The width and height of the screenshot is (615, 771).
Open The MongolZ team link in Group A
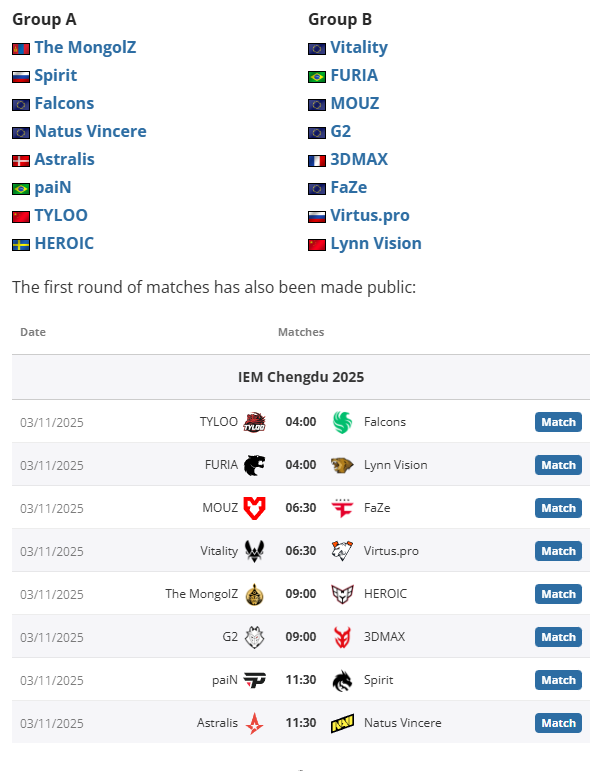click(x=85, y=47)
